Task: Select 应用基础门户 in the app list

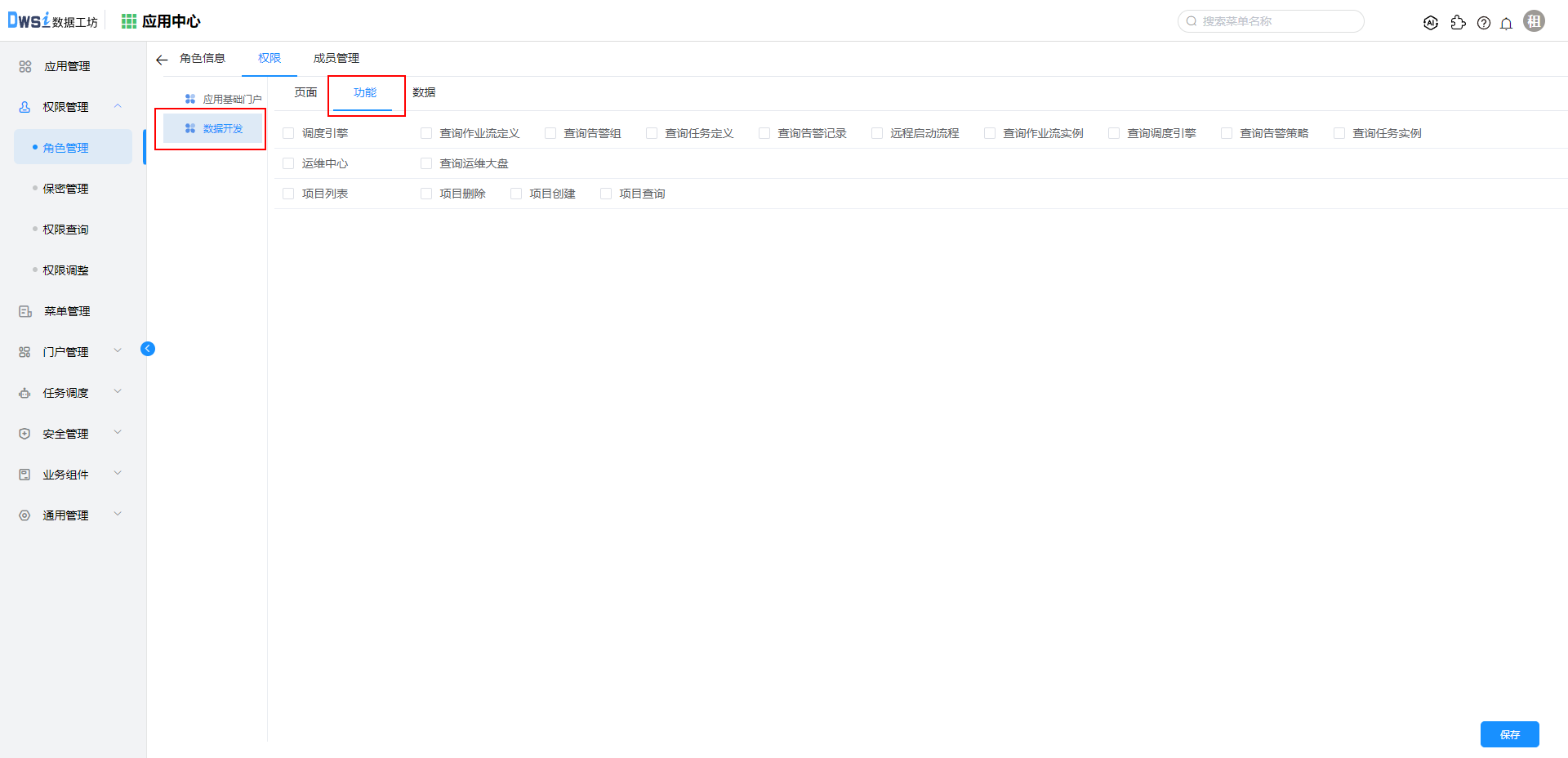Action: click(x=231, y=99)
